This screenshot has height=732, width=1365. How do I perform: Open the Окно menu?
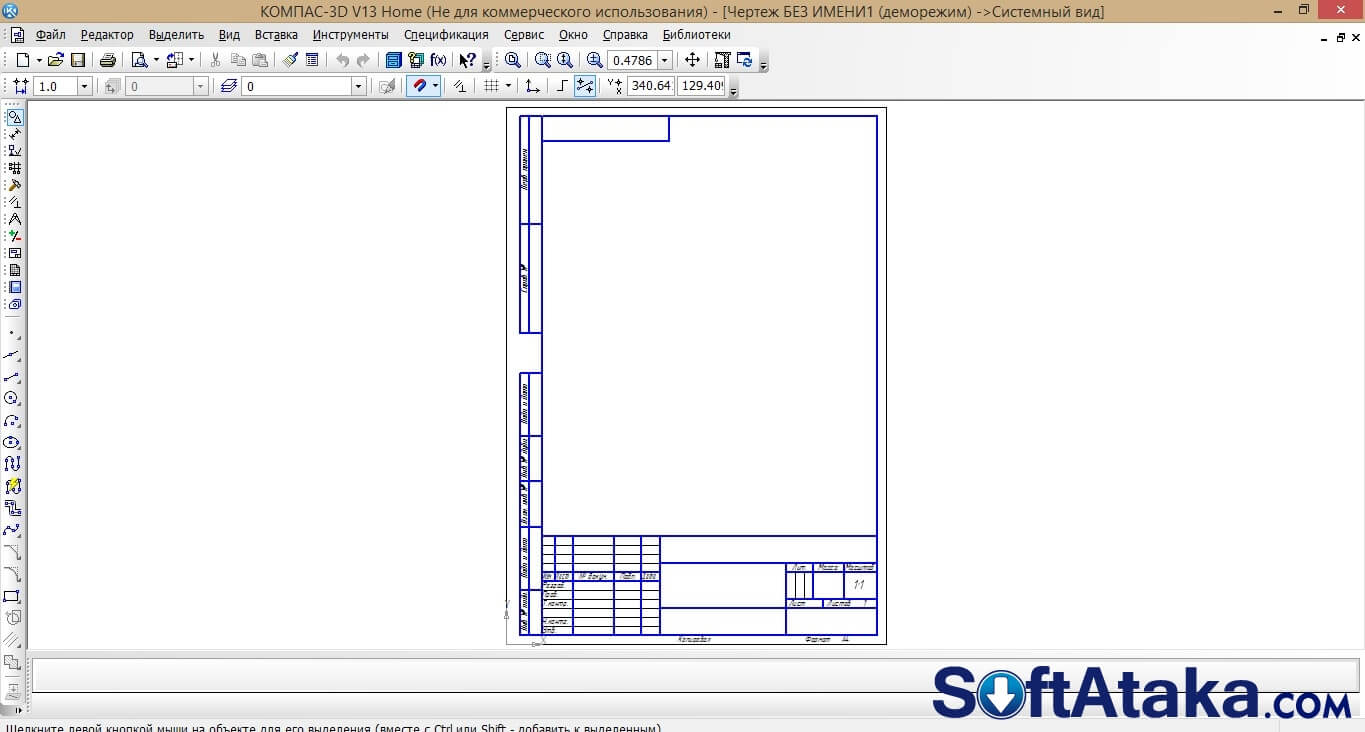click(573, 34)
